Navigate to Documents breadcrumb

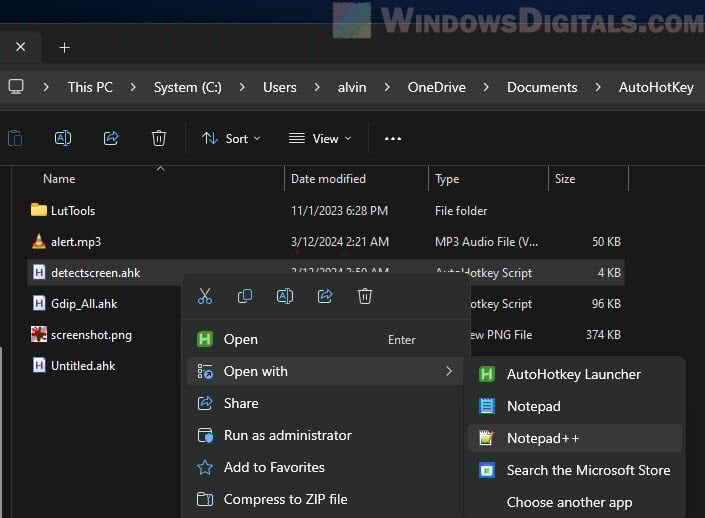[542, 87]
